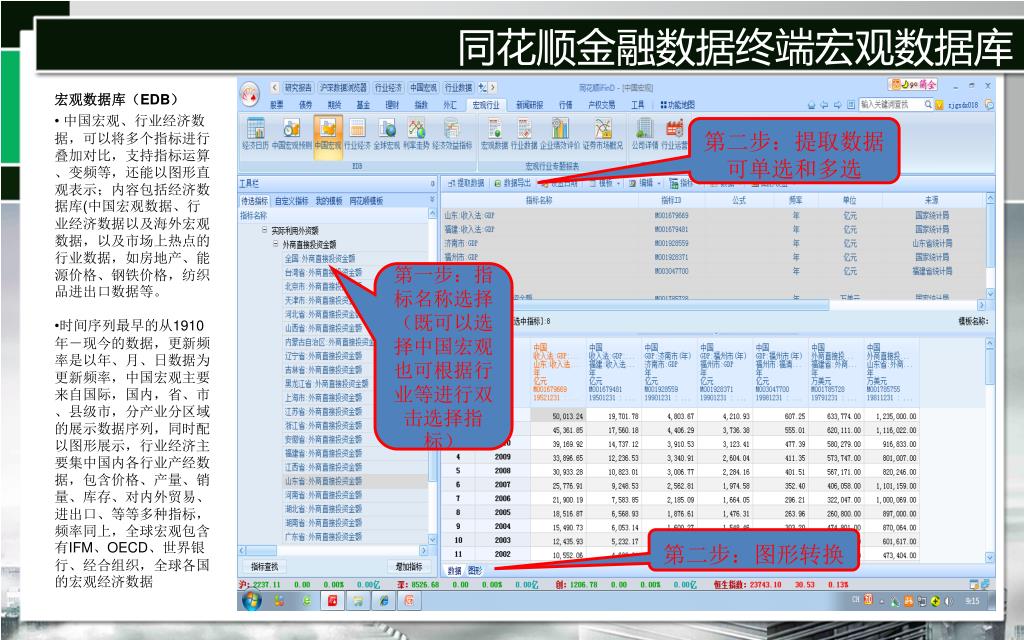Switch to the 数据 bottom tab
Screen dimensions: 1024x640
455,570
